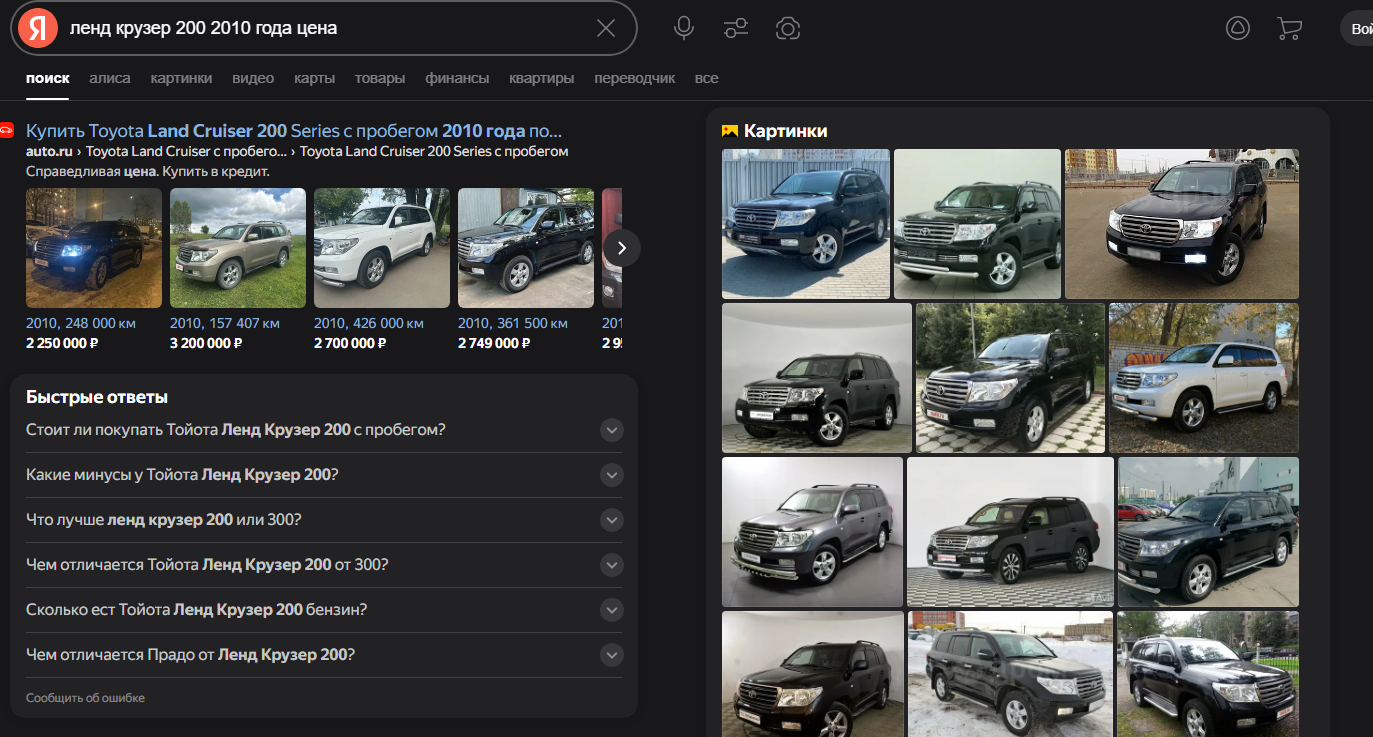Viewport: 1373px width, 737px height.
Task: Click the 2010, 426 000 км listing link
Action: point(369,324)
